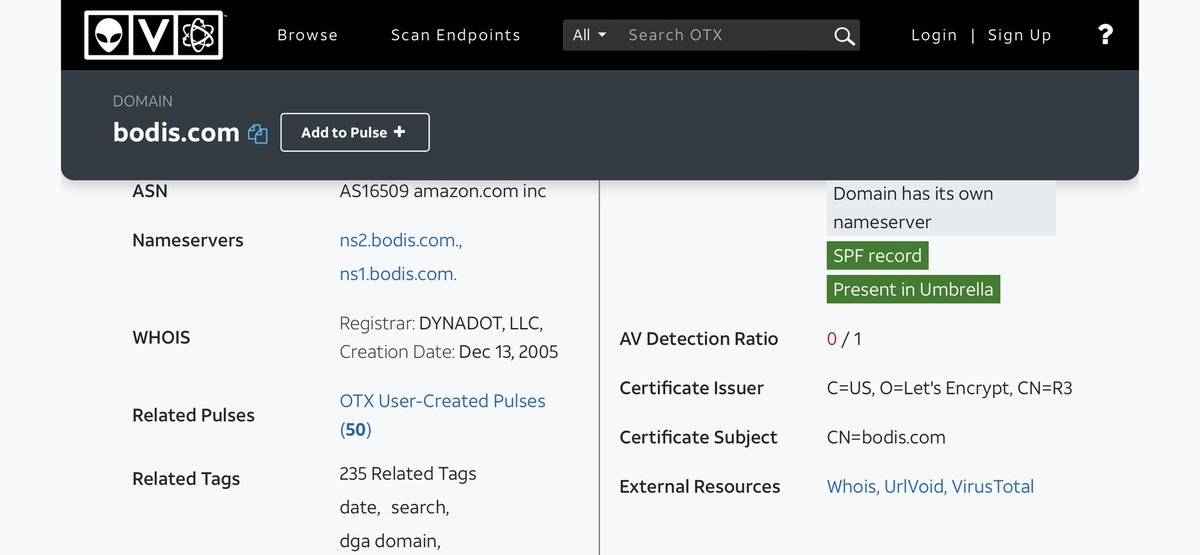1200x555 pixels.
Task: Open the Whois external resource
Action: [851, 487]
